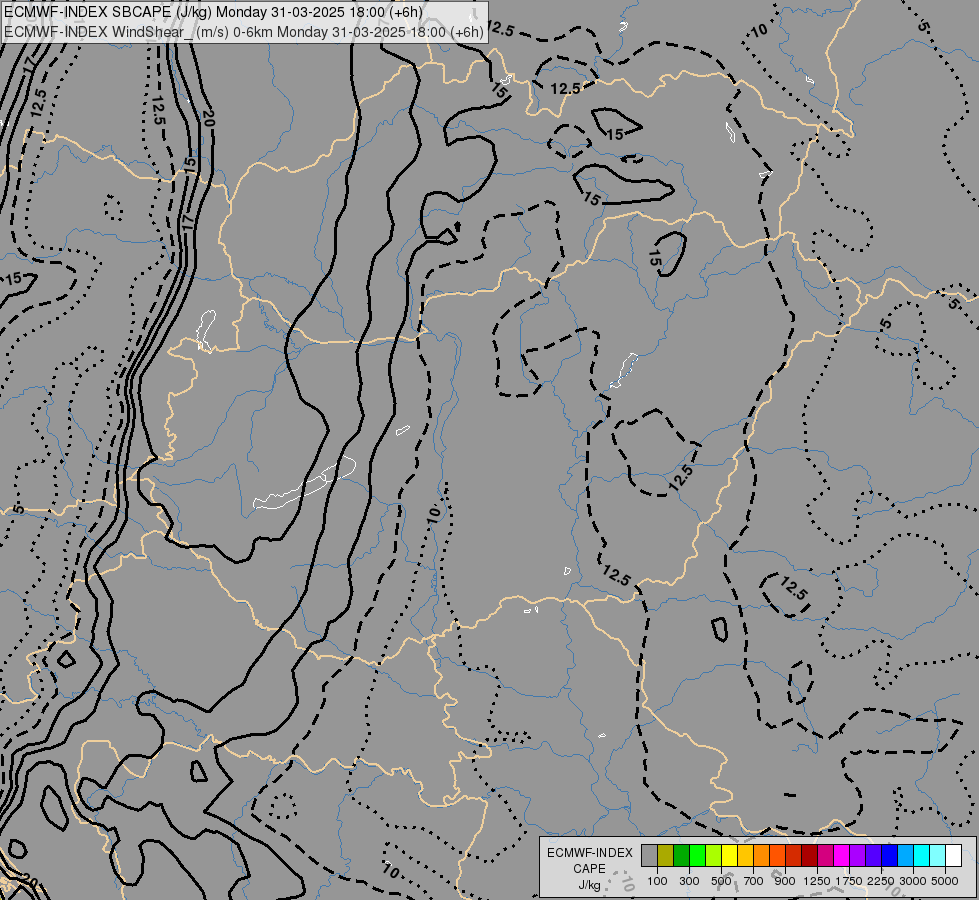Click the amber swatch left of 700 tick

point(745,855)
